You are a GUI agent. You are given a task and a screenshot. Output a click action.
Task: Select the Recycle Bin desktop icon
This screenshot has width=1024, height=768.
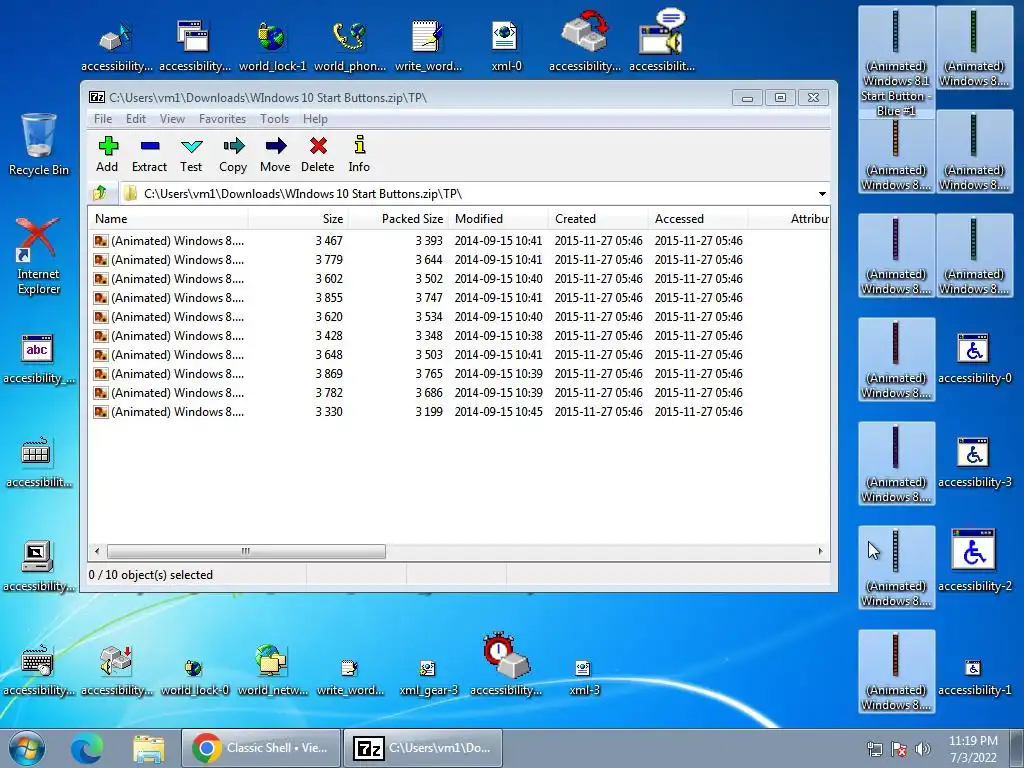(39, 145)
